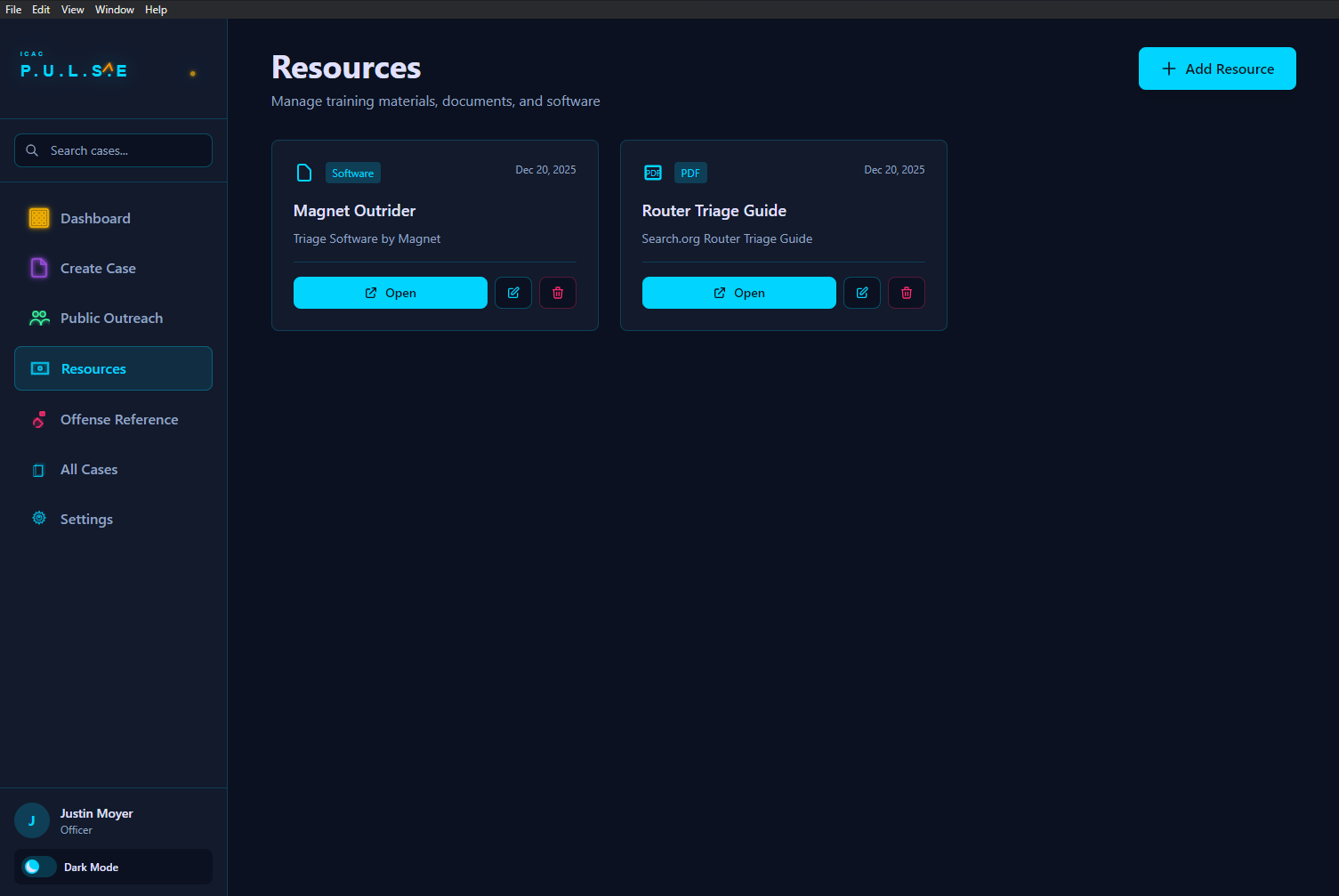1339x896 pixels.
Task: Toggle the Dark Mode switch
Action: coord(39,867)
